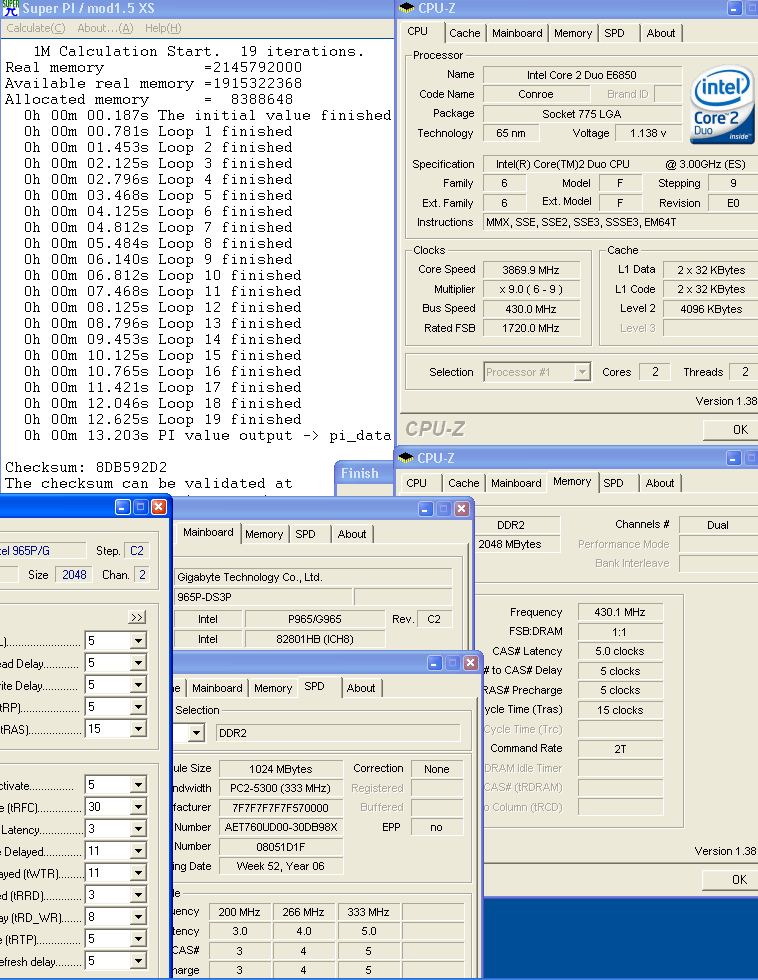Screen dimensions: 758x980
Task: Click OK in the CPU-Z processor window
Action: pyautogui.click(x=739, y=430)
